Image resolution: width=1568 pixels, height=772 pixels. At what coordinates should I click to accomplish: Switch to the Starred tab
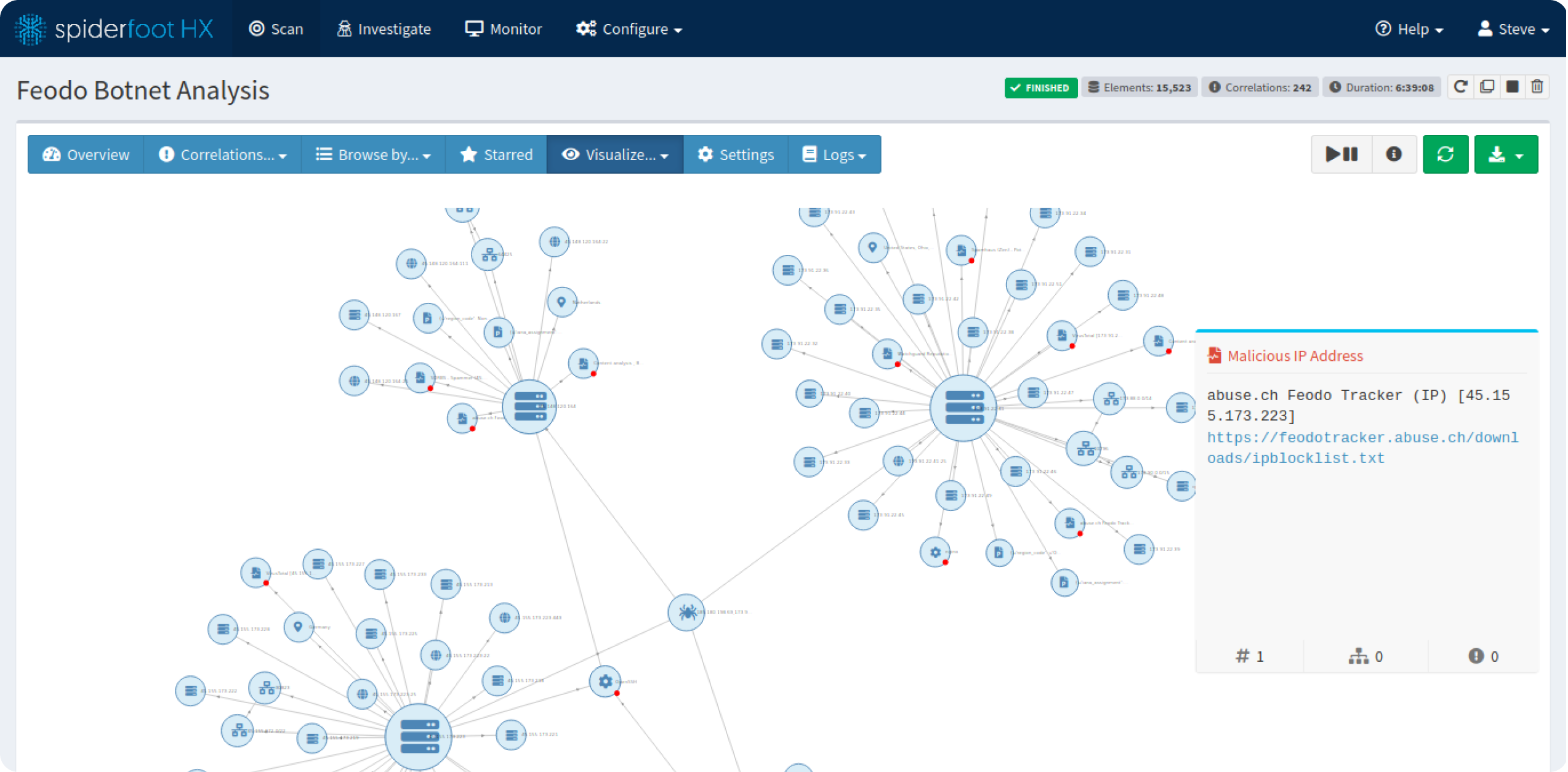[496, 155]
